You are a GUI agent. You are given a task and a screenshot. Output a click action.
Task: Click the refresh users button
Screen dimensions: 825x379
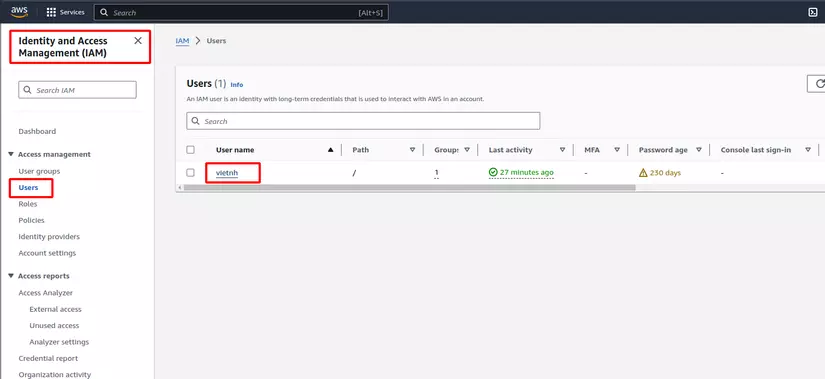click(819, 84)
